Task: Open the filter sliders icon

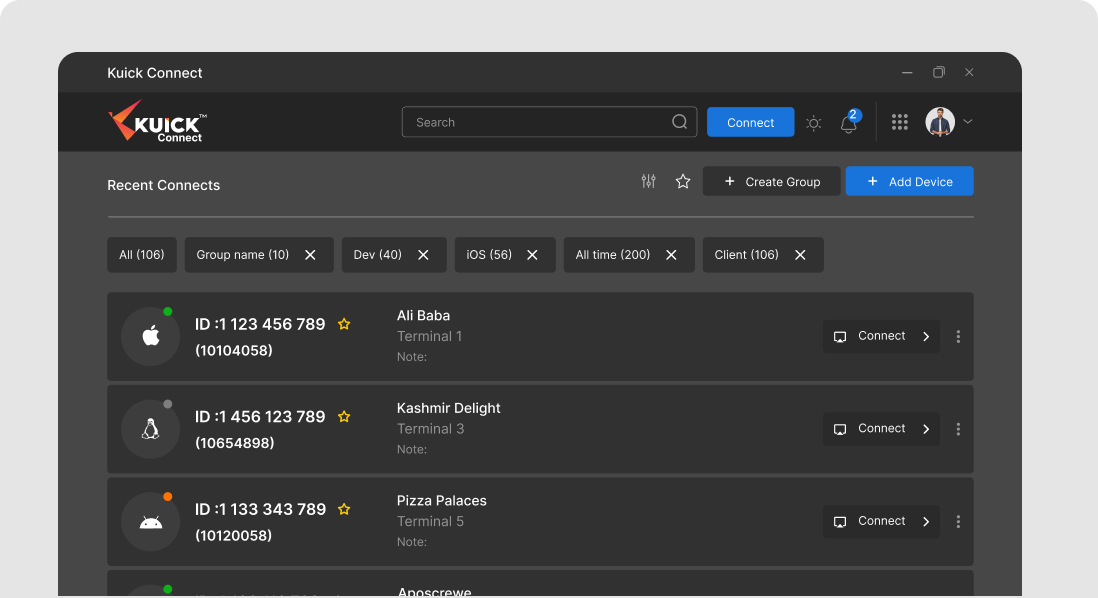Action: 648,181
